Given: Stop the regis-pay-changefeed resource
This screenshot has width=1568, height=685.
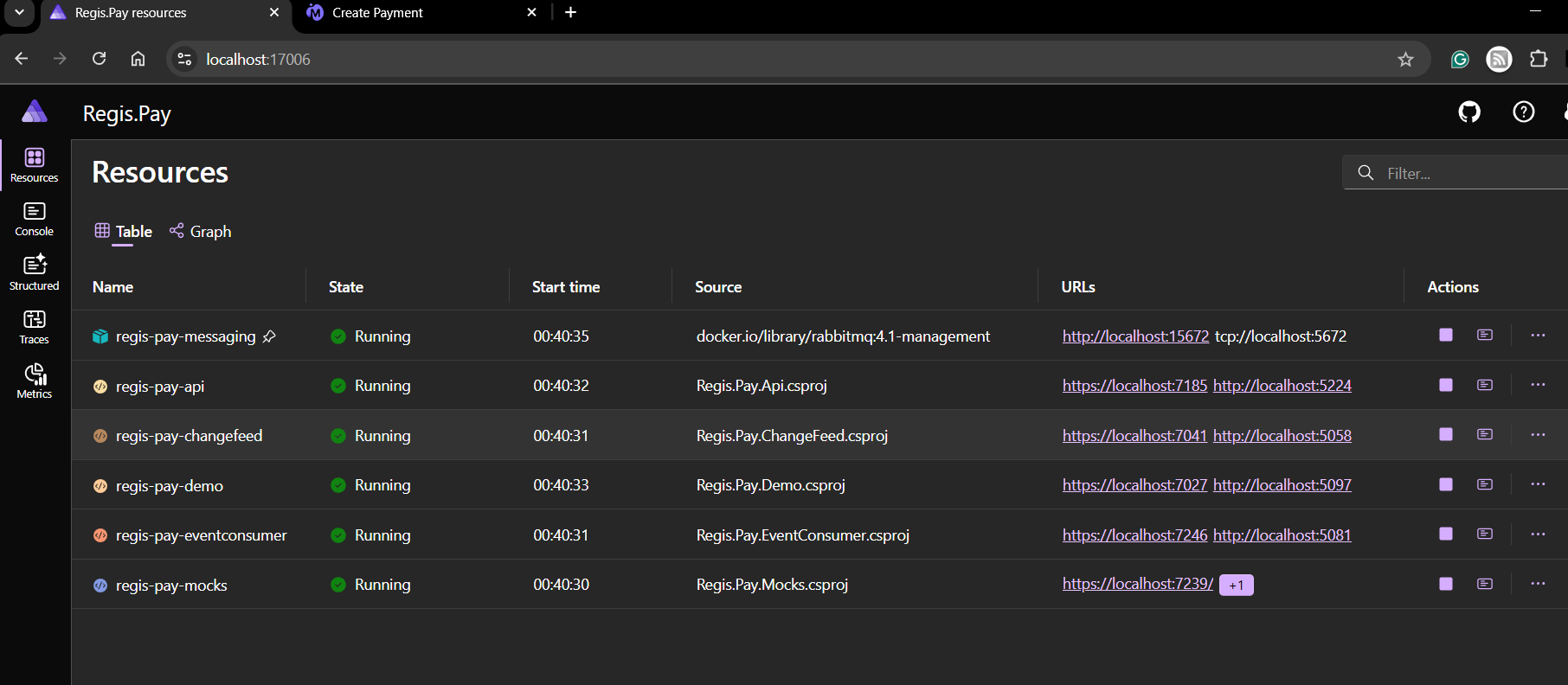Looking at the screenshot, I should pos(1446,434).
